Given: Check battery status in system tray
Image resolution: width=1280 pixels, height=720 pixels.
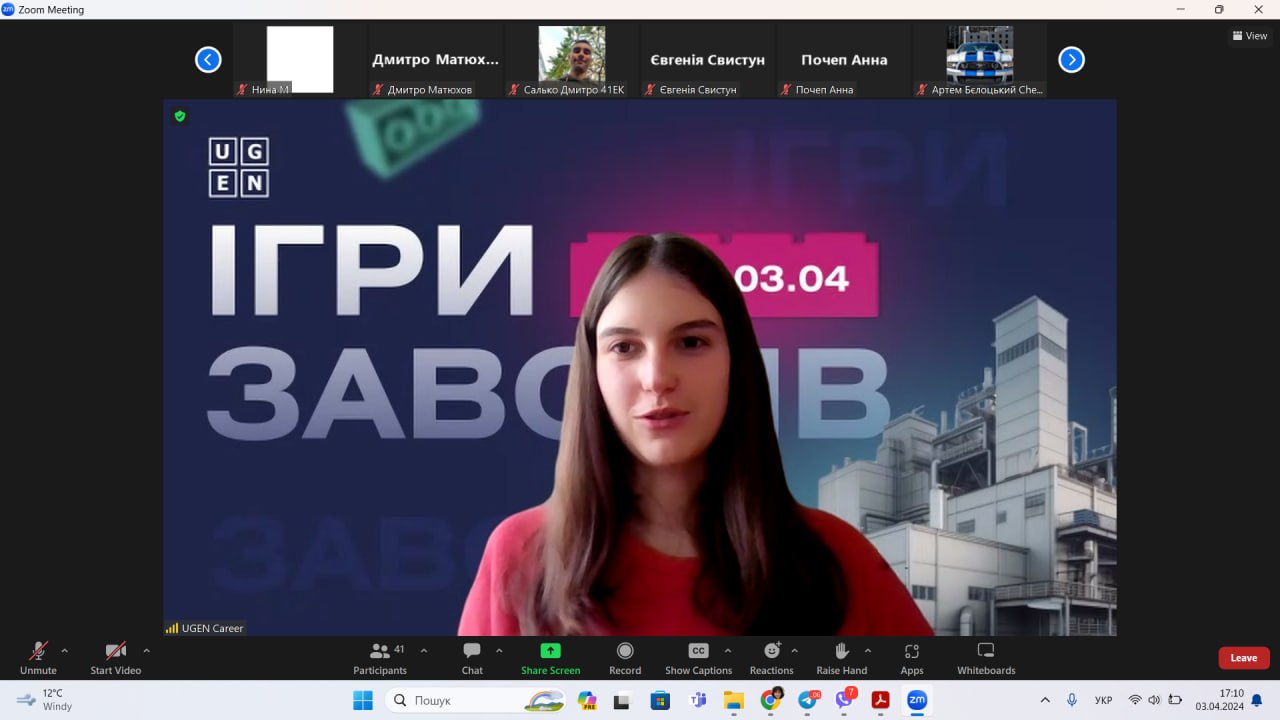Looking at the screenshot, I should [x=1175, y=700].
